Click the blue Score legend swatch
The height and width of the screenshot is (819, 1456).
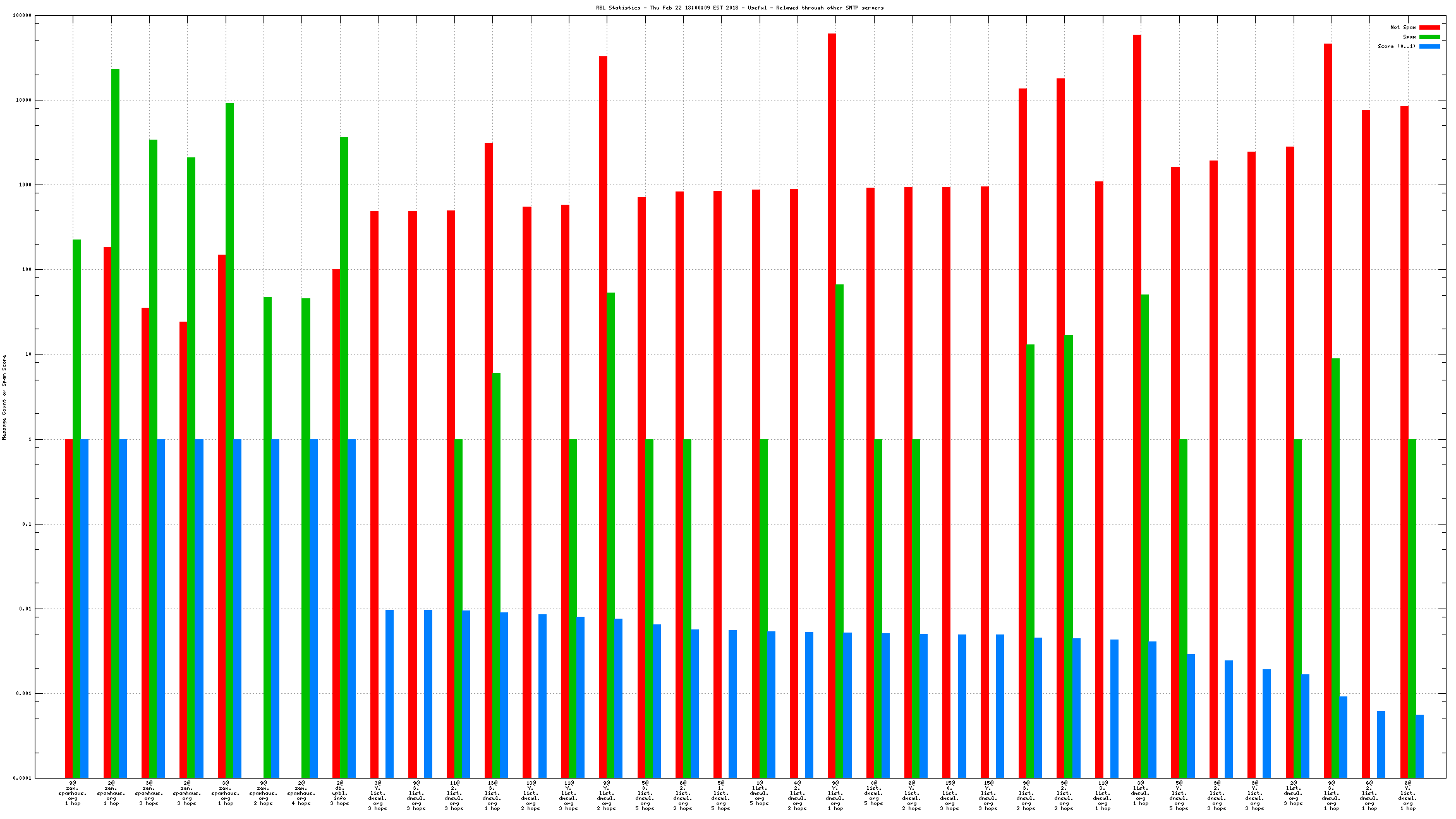pos(1429,46)
